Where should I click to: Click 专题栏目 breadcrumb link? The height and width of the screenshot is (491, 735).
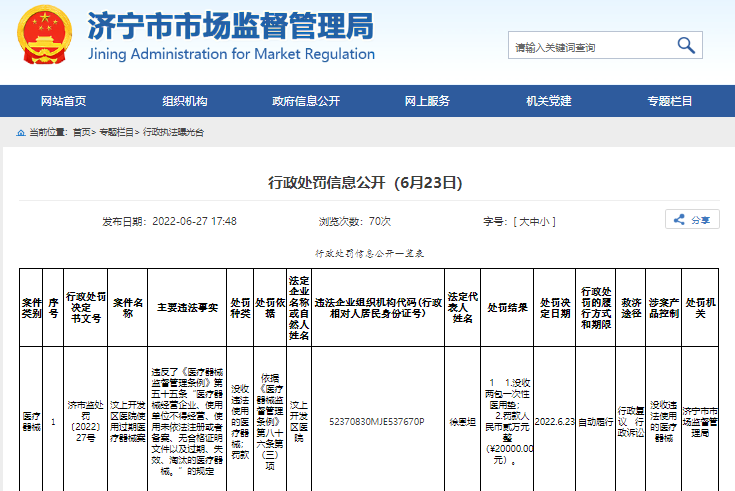[x=115, y=132]
